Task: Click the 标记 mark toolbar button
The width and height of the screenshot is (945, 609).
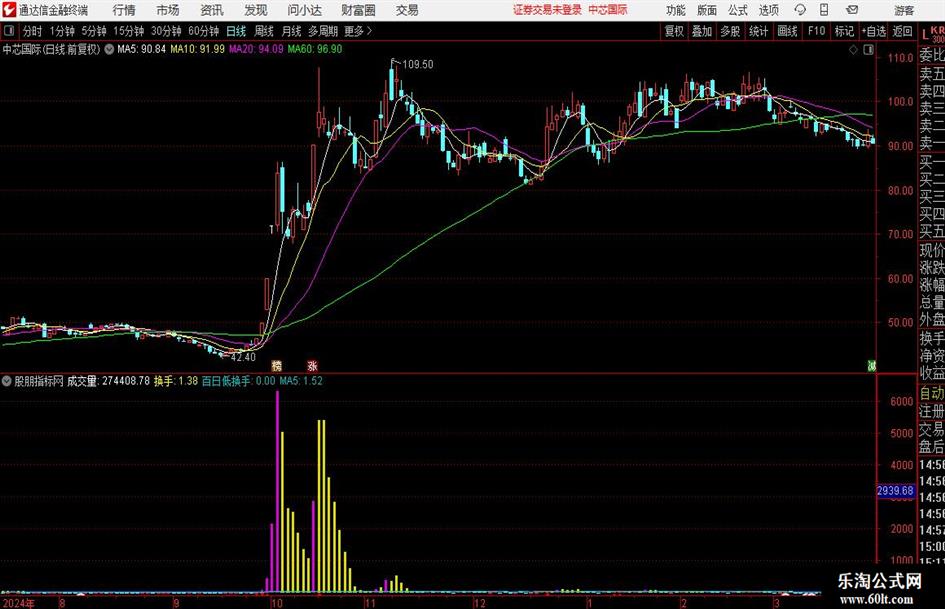Action: point(844,31)
